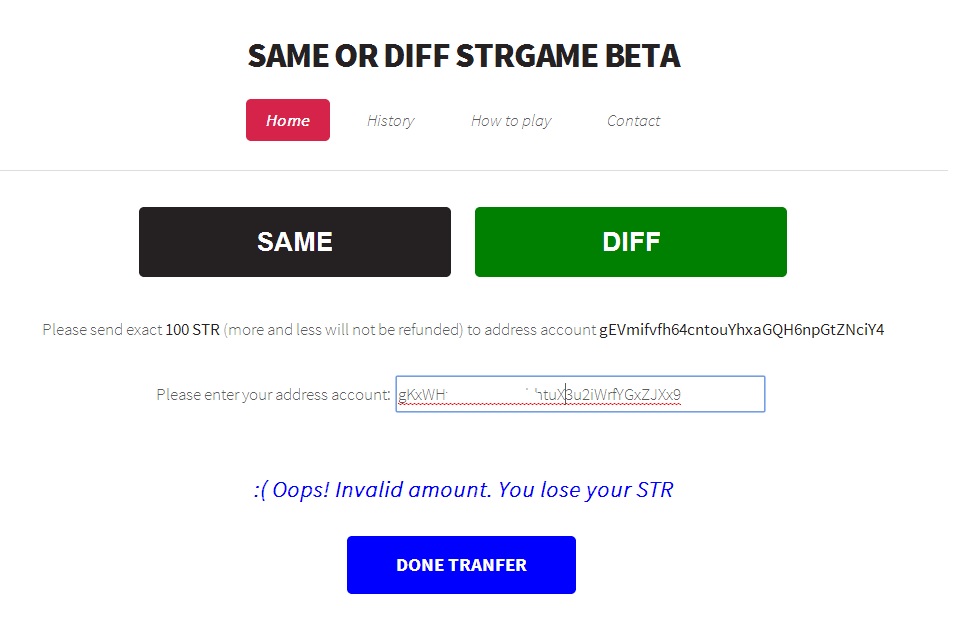Click the destination address starting with gEVmifv
The height and width of the screenshot is (634, 965).
pyautogui.click(x=741, y=330)
